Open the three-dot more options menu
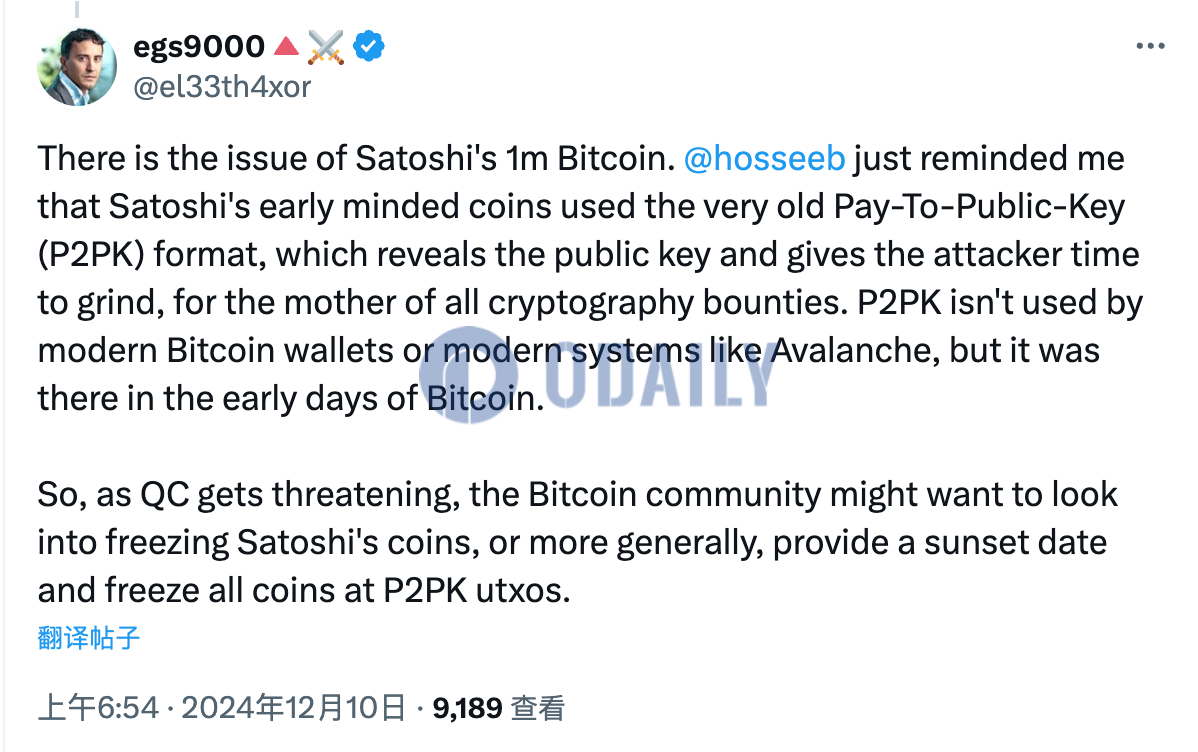 click(1150, 47)
